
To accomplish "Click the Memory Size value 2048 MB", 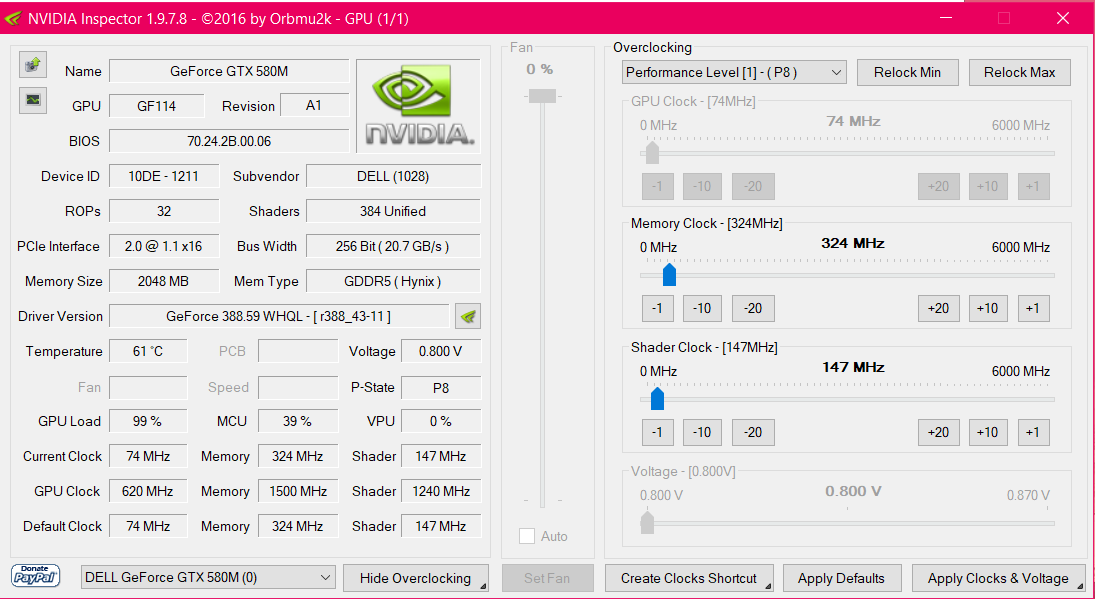I will pyautogui.click(x=163, y=281).
